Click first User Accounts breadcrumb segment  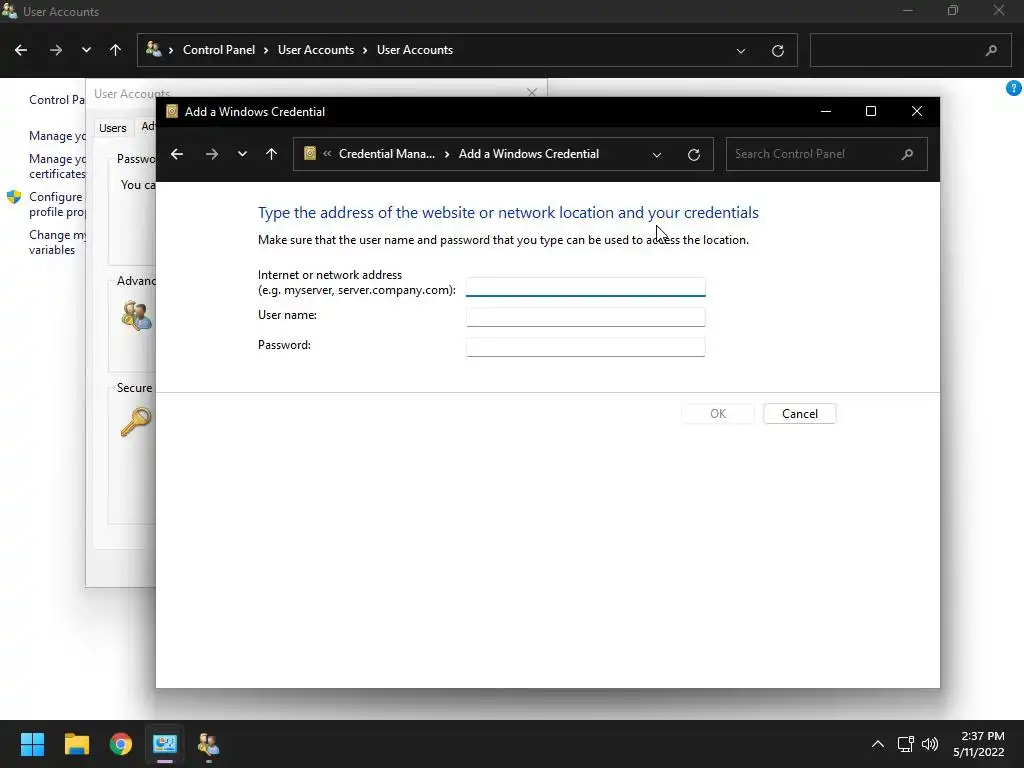[316, 50]
